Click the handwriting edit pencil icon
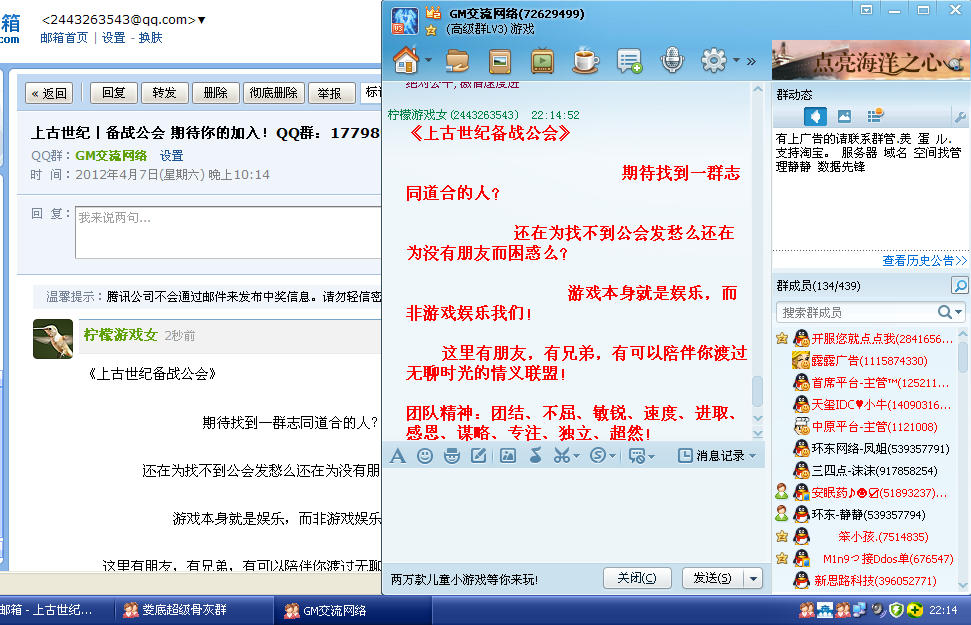This screenshot has height=625, width=971. (x=479, y=456)
